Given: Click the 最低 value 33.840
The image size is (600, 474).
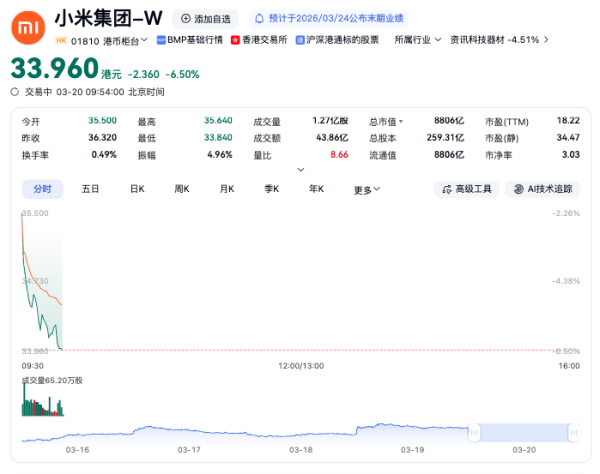Looking at the screenshot, I should [218, 137].
